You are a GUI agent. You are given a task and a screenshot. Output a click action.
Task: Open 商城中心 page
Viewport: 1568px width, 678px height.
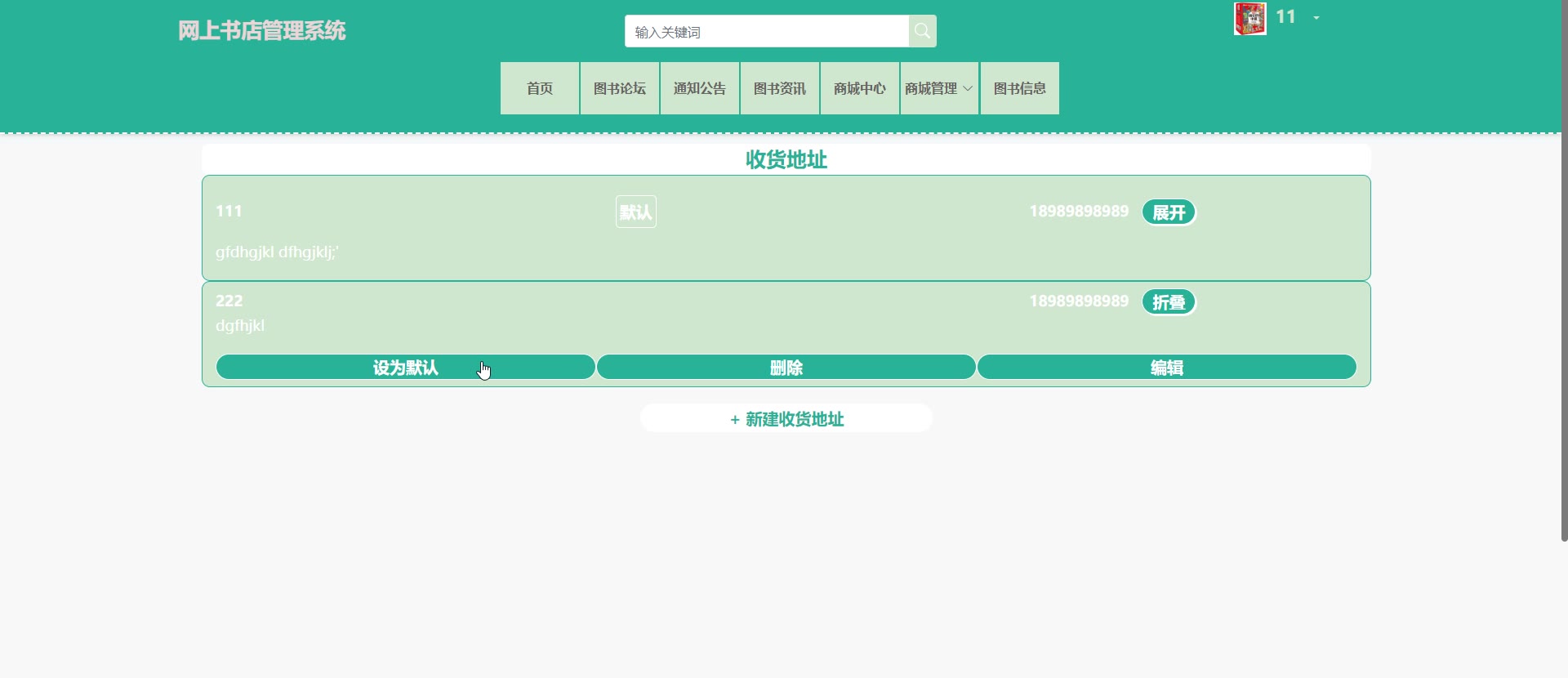[860, 88]
